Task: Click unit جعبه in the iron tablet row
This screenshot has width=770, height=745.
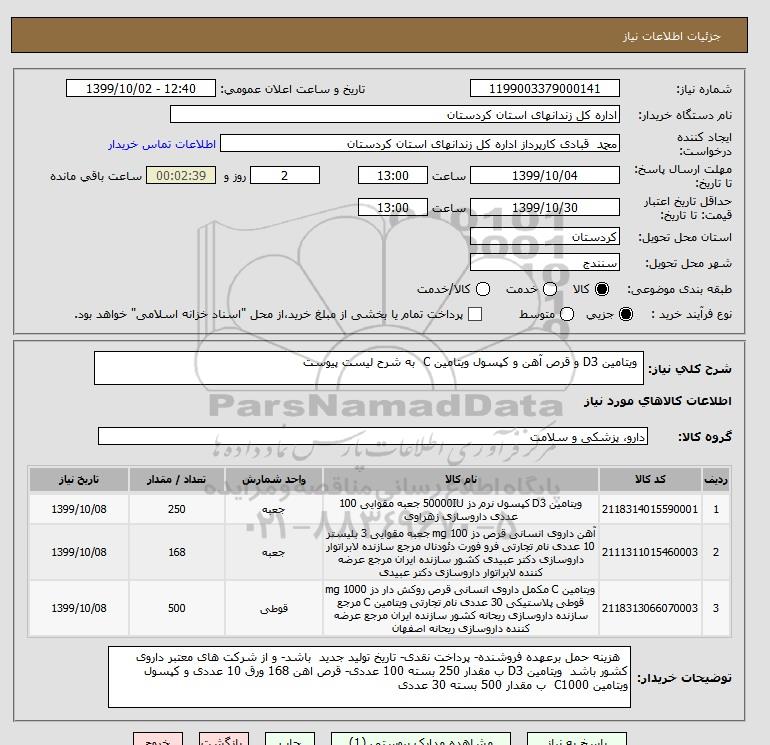Action: coord(274,552)
